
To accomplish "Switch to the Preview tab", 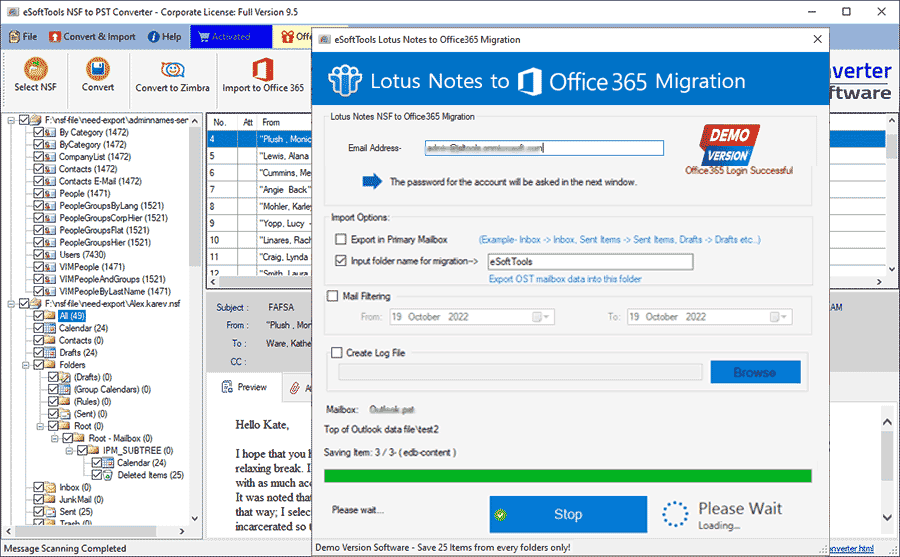I will [245, 387].
